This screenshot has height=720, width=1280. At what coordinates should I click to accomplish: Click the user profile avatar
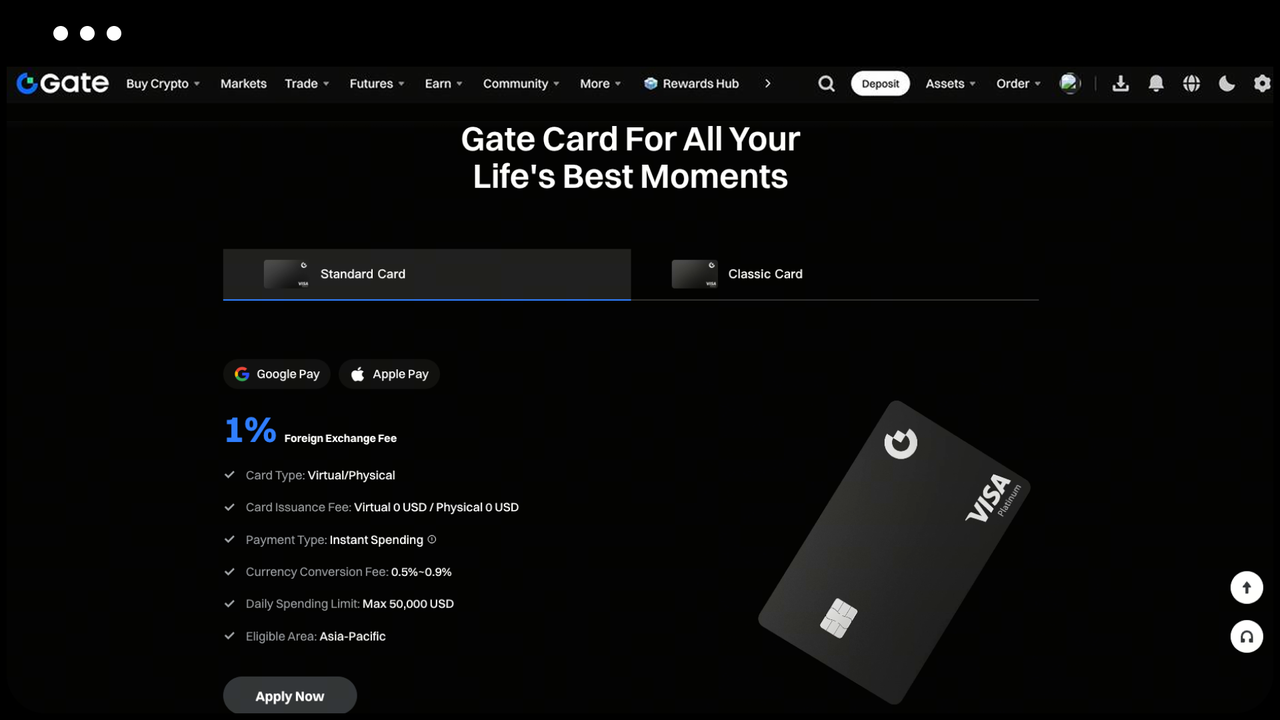click(x=1070, y=84)
